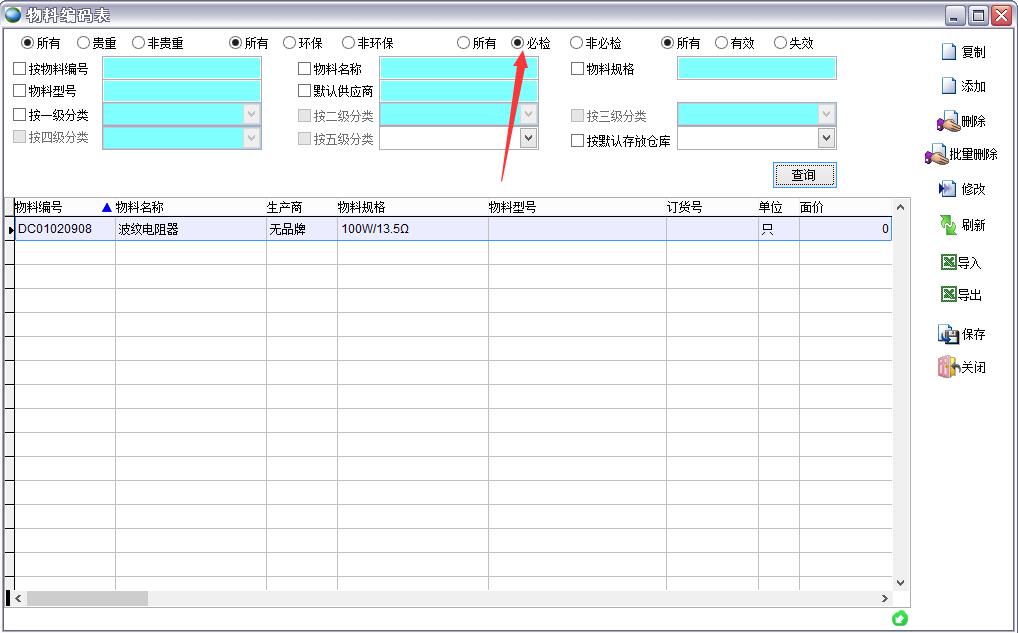Screen dimensions: 1018x633
Task: Click the 刷新 (Refresh) icon button
Action: pos(948,225)
